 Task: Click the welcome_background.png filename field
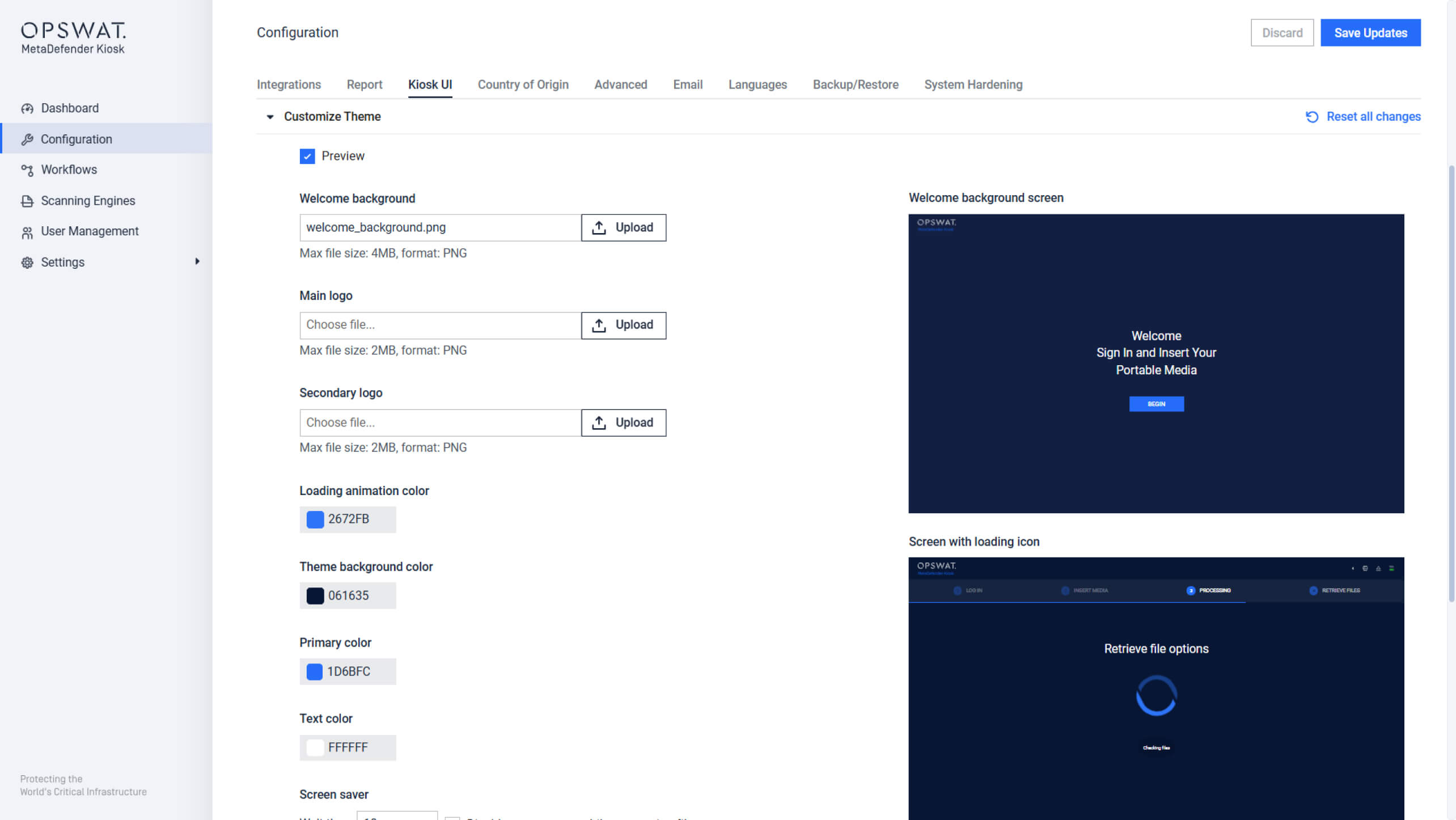[439, 227]
